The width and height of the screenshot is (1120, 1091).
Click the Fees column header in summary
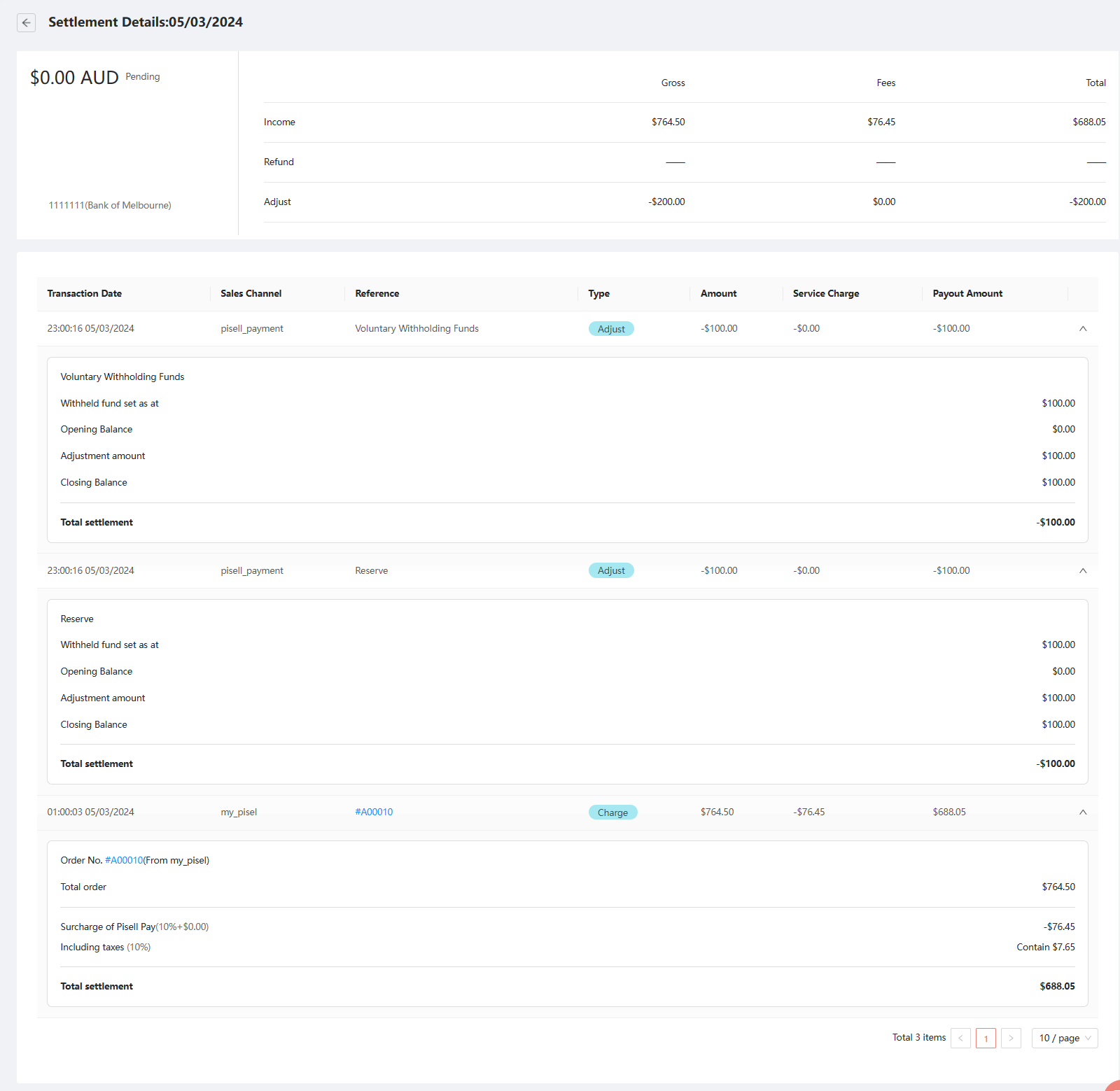[x=886, y=83]
